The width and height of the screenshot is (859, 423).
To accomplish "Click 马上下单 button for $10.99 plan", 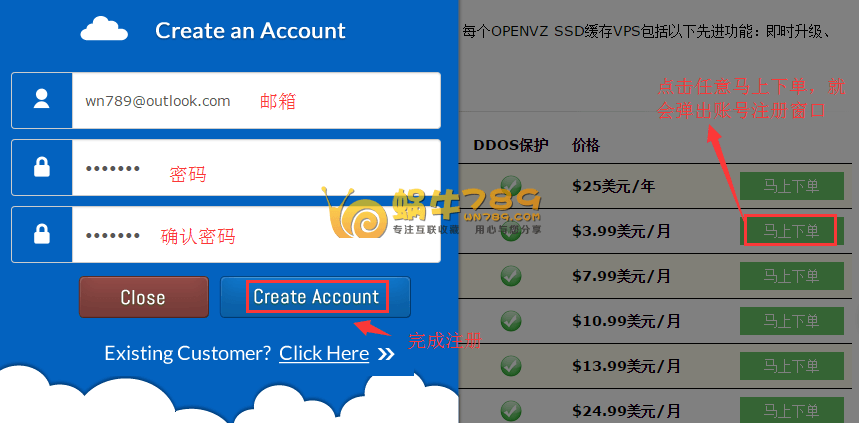I will (x=792, y=321).
